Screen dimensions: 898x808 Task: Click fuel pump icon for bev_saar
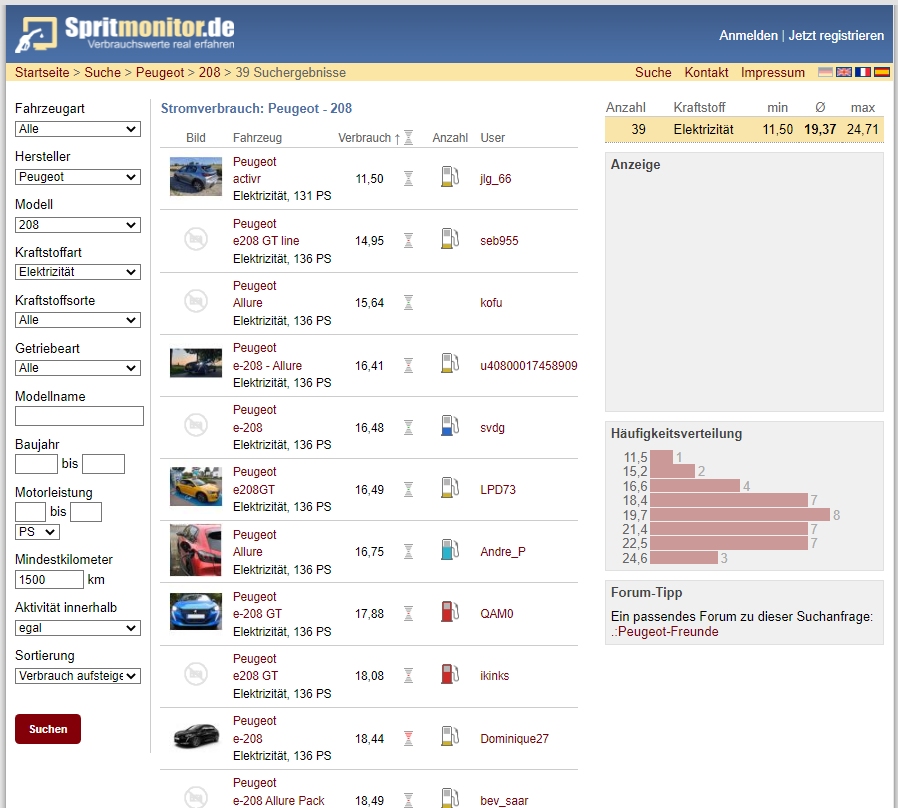450,798
